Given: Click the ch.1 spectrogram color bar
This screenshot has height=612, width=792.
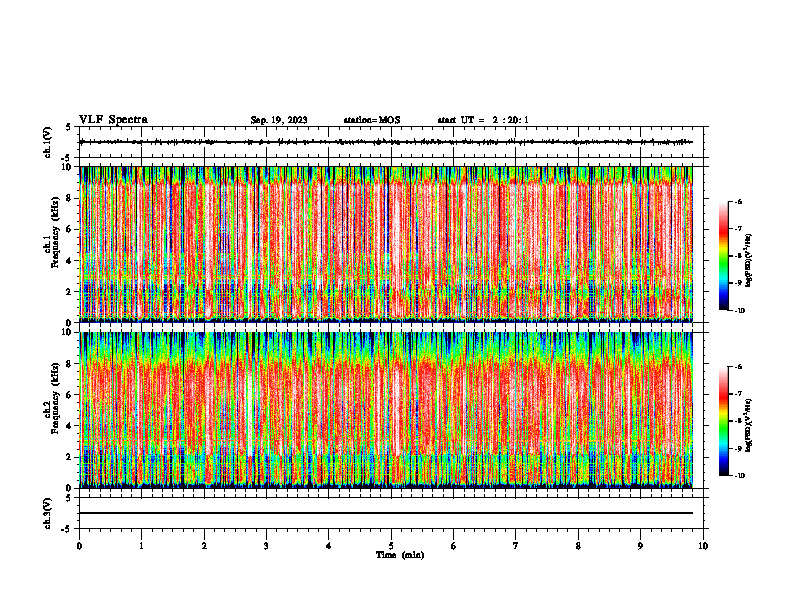Looking at the screenshot, I should point(724,256).
